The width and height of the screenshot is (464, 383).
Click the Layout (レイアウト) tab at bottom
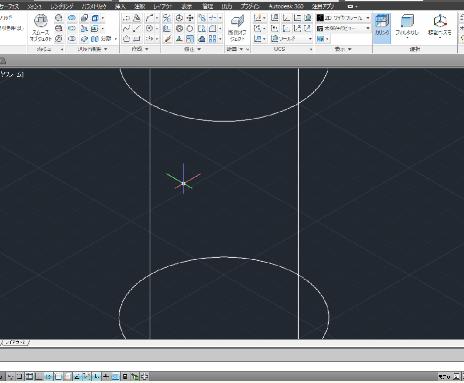point(16,342)
